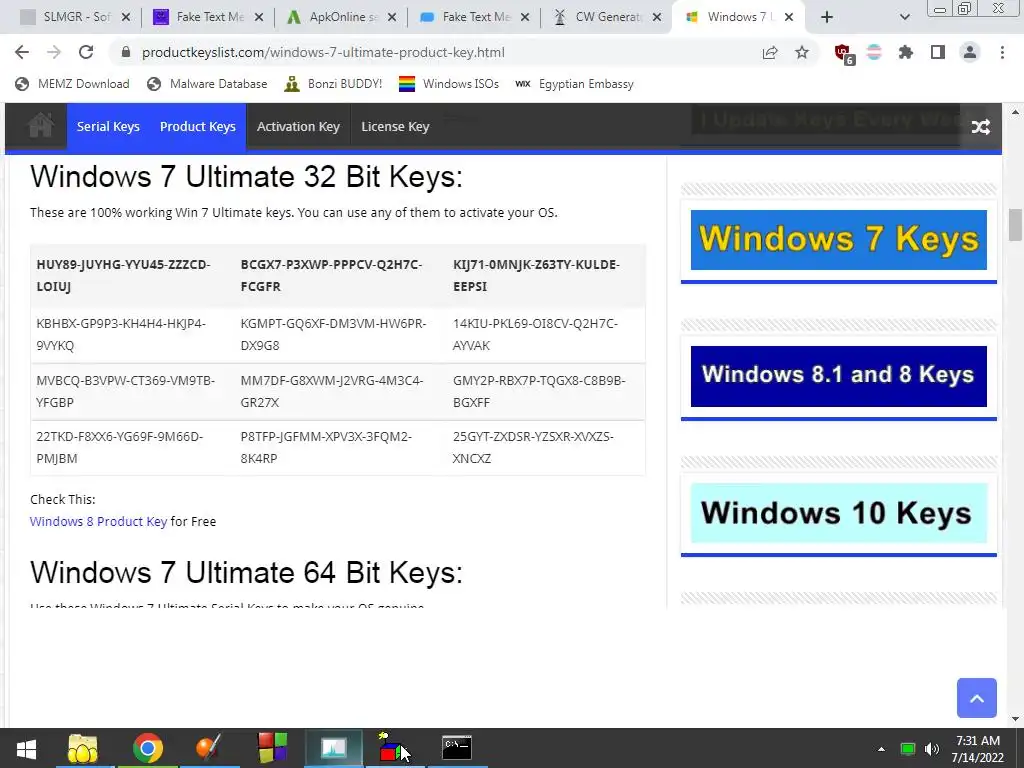Screen dimensions: 1024x768
Task: Expand the tab search chevron
Action: coord(904,18)
